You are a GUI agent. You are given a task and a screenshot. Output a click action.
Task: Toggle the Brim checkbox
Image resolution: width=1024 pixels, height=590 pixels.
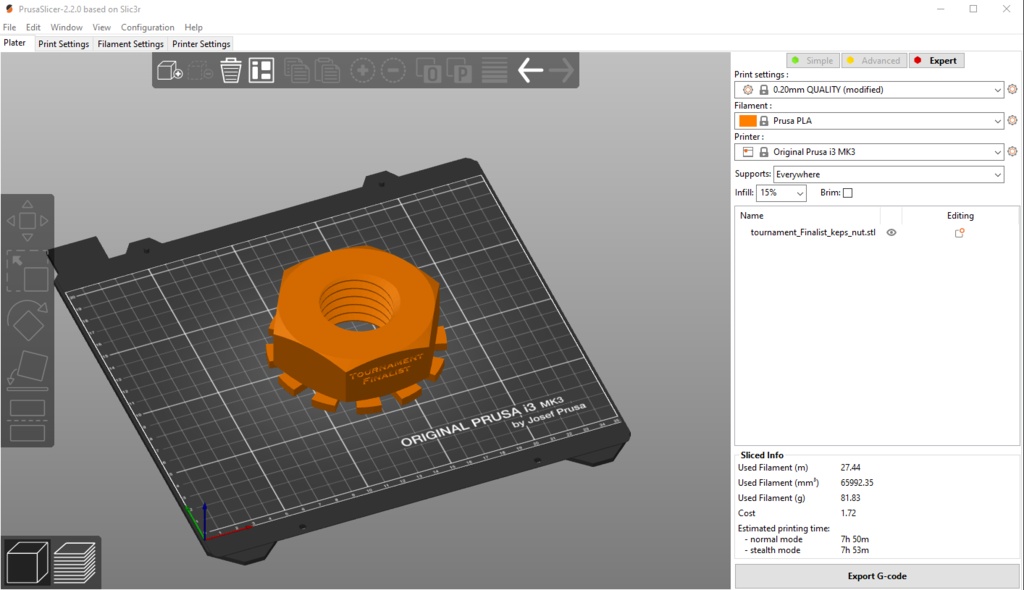pyautogui.click(x=848, y=193)
